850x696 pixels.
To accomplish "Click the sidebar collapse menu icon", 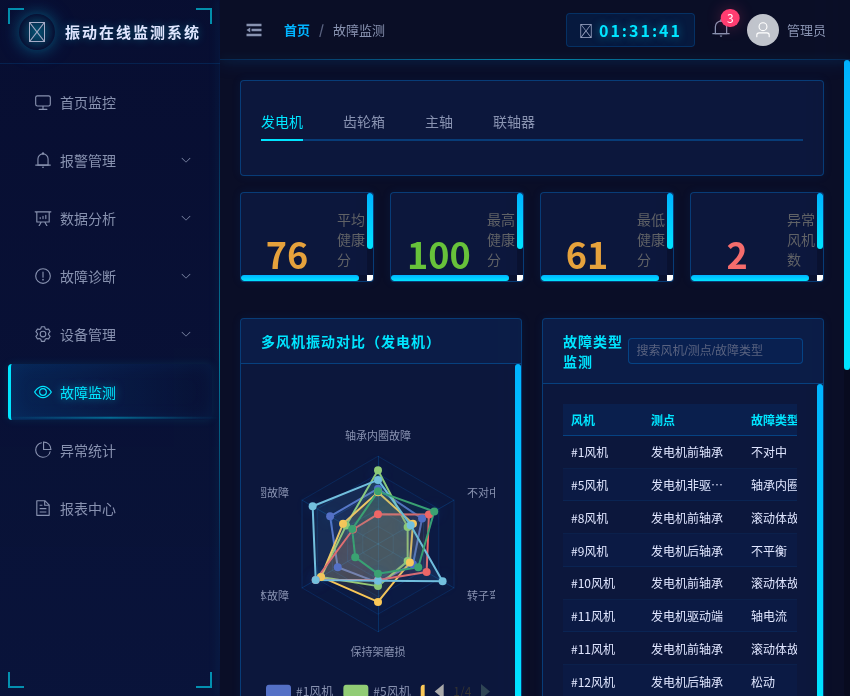I will tap(254, 30).
